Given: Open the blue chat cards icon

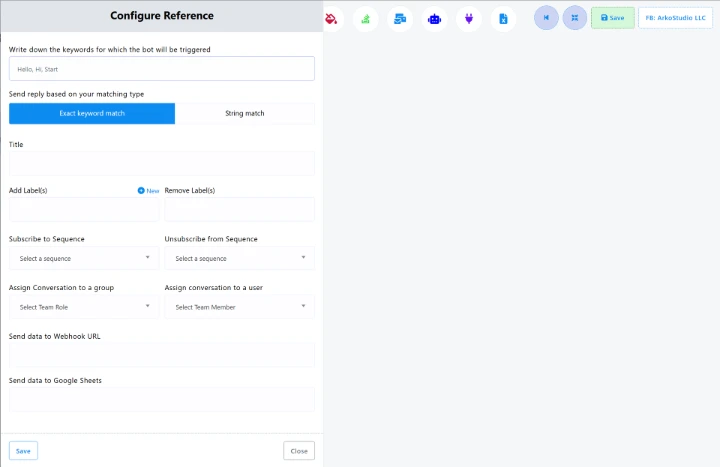Looking at the screenshot, I should pos(400,18).
